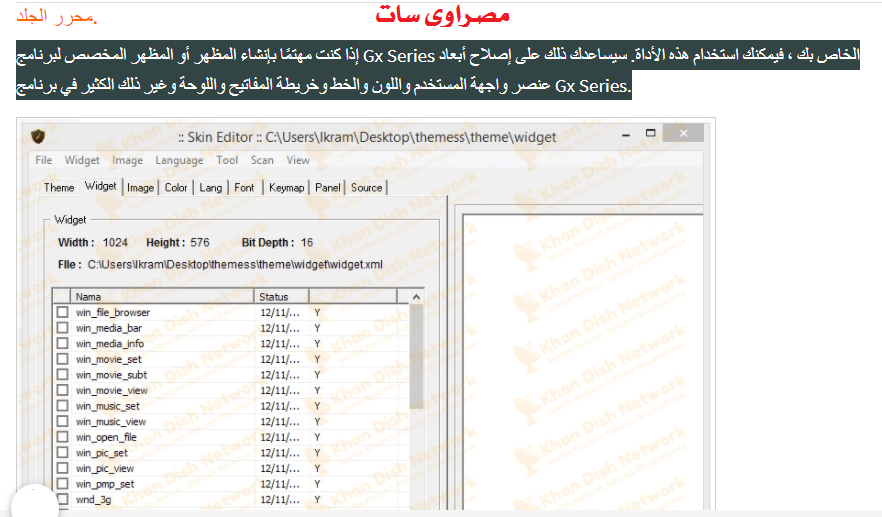The height and width of the screenshot is (517, 882).
Task: Click the widget list scroll-up arrow
Action: [x=416, y=297]
